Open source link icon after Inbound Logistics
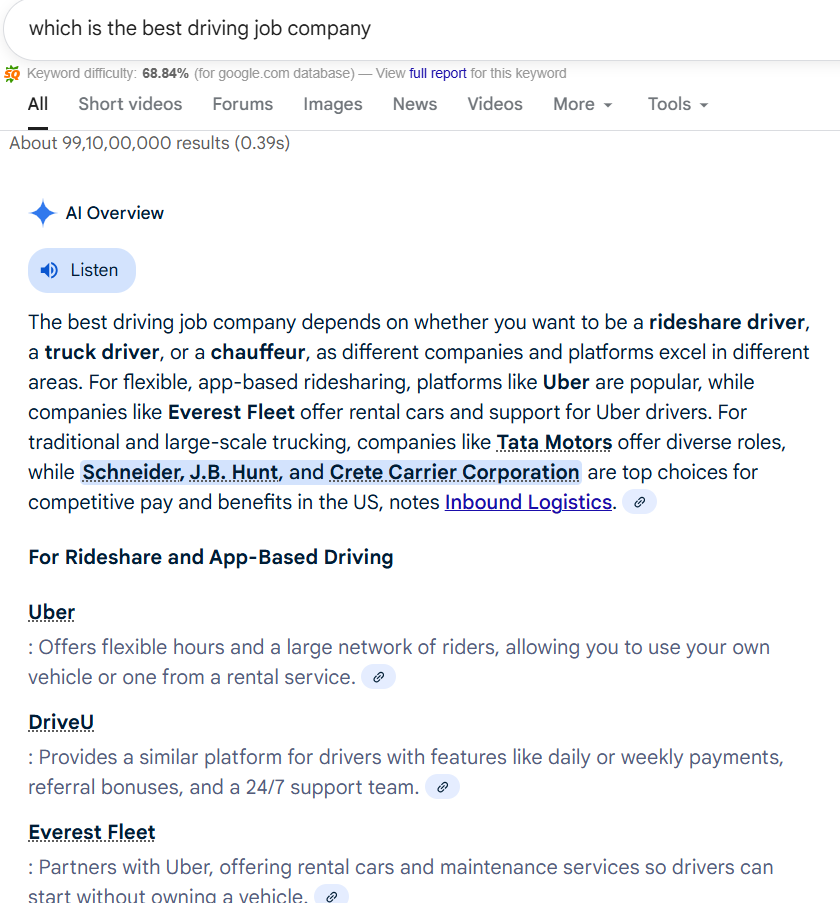This screenshot has height=903, width=840. (x=639, y=502)
